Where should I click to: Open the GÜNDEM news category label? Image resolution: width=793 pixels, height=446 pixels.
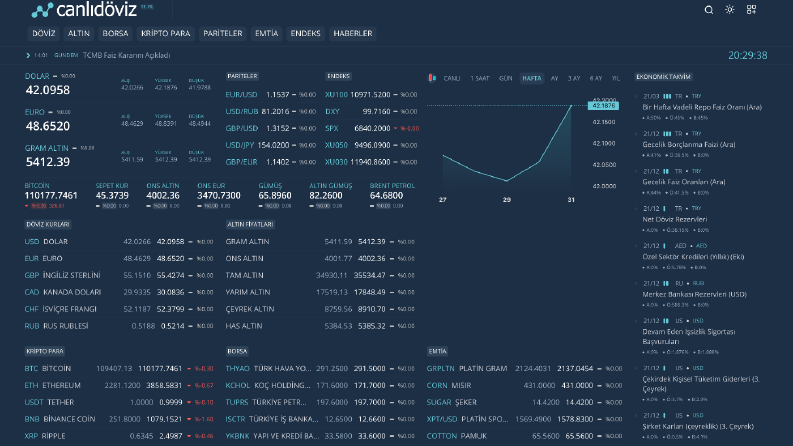click(66, 55)
